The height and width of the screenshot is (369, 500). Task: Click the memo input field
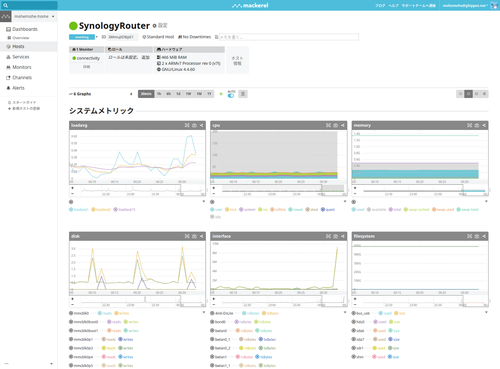(x=289, y=37)
